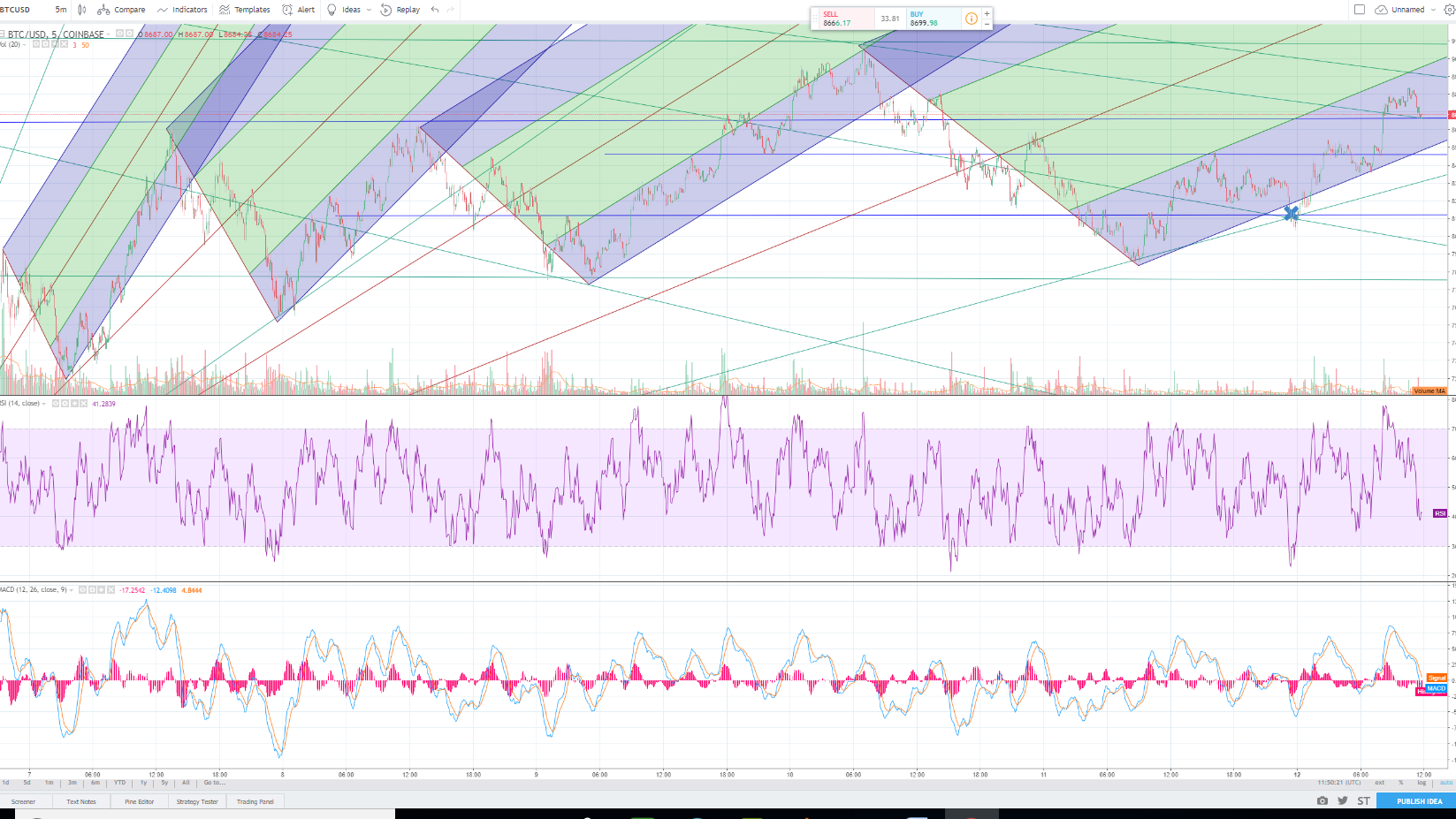
Task: Set chart range to YTD
Action: [119, 783]
